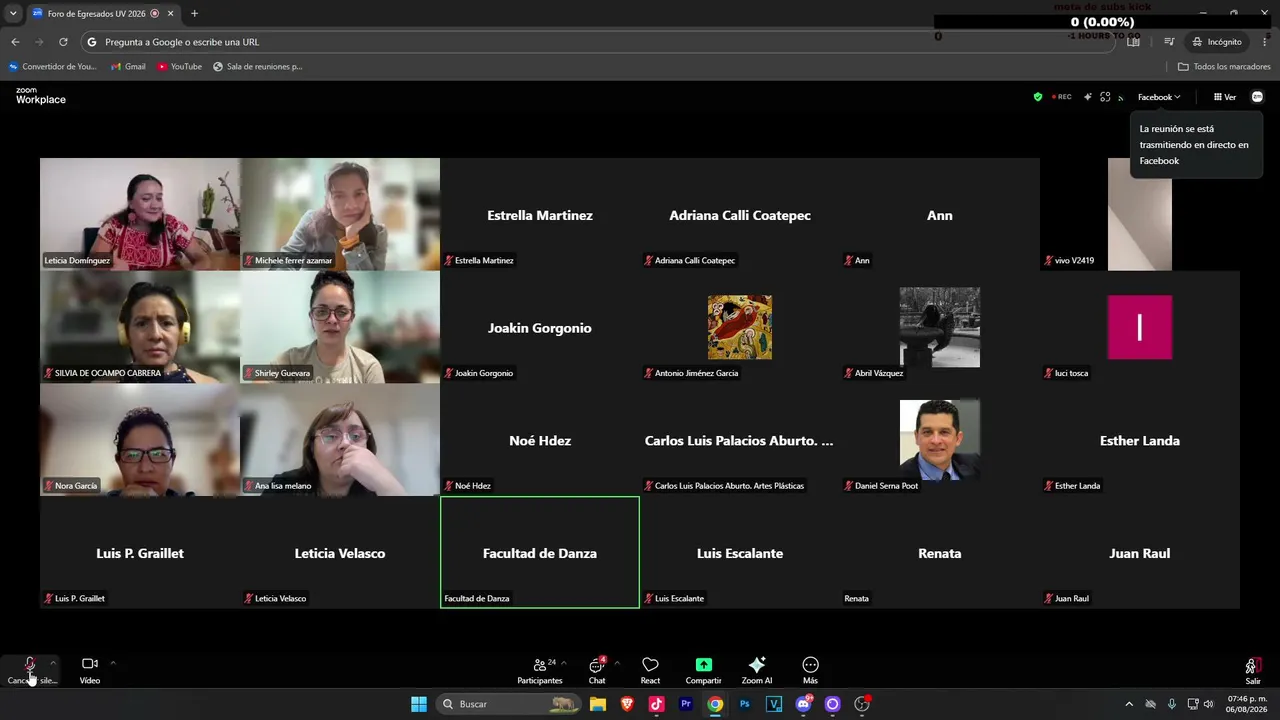Image resolution: width=1280 pixels, height=720 pixels.
Task: Click the REC recording indicator
Action: pyautogui.click(x=1062, y=97)
